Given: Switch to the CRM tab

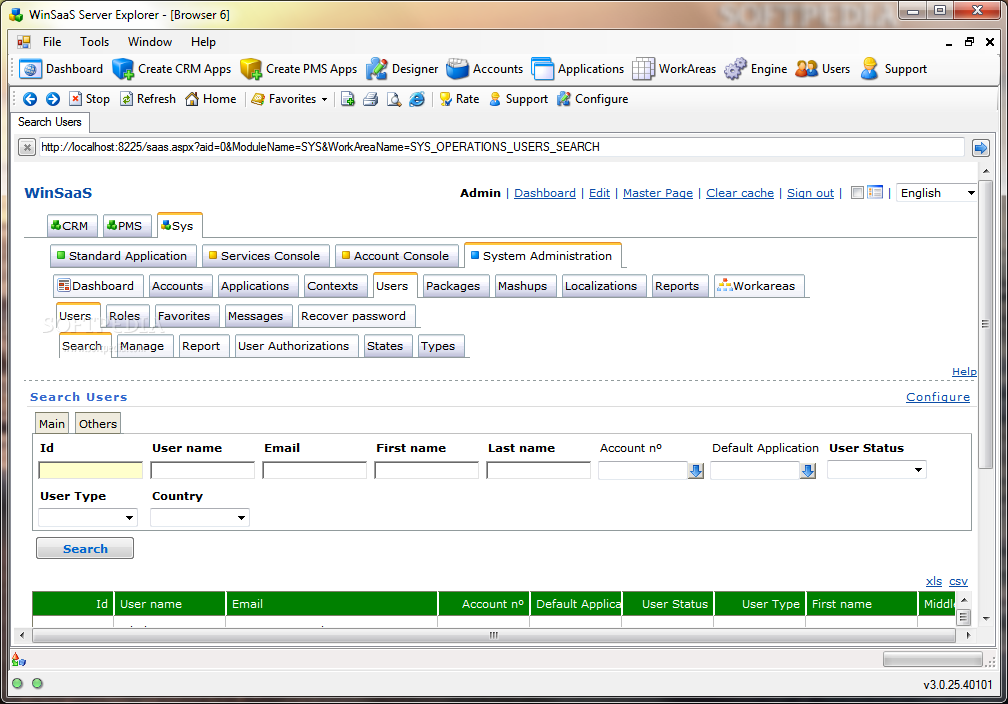Looking at the screenshot, I should [73, 226].
